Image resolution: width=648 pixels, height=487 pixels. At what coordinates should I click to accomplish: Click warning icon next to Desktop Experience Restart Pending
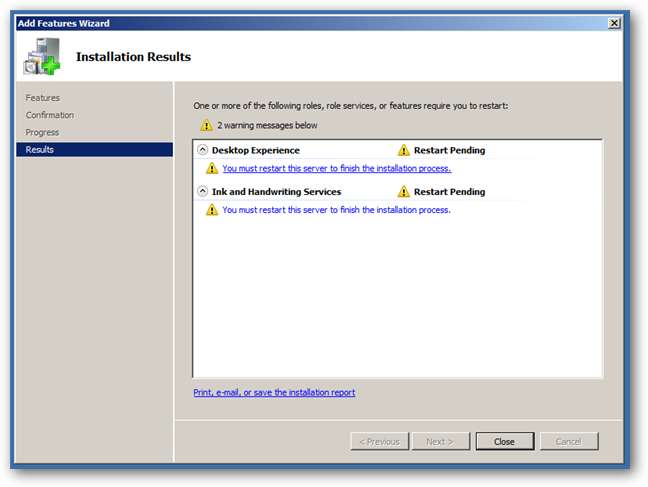403,150
